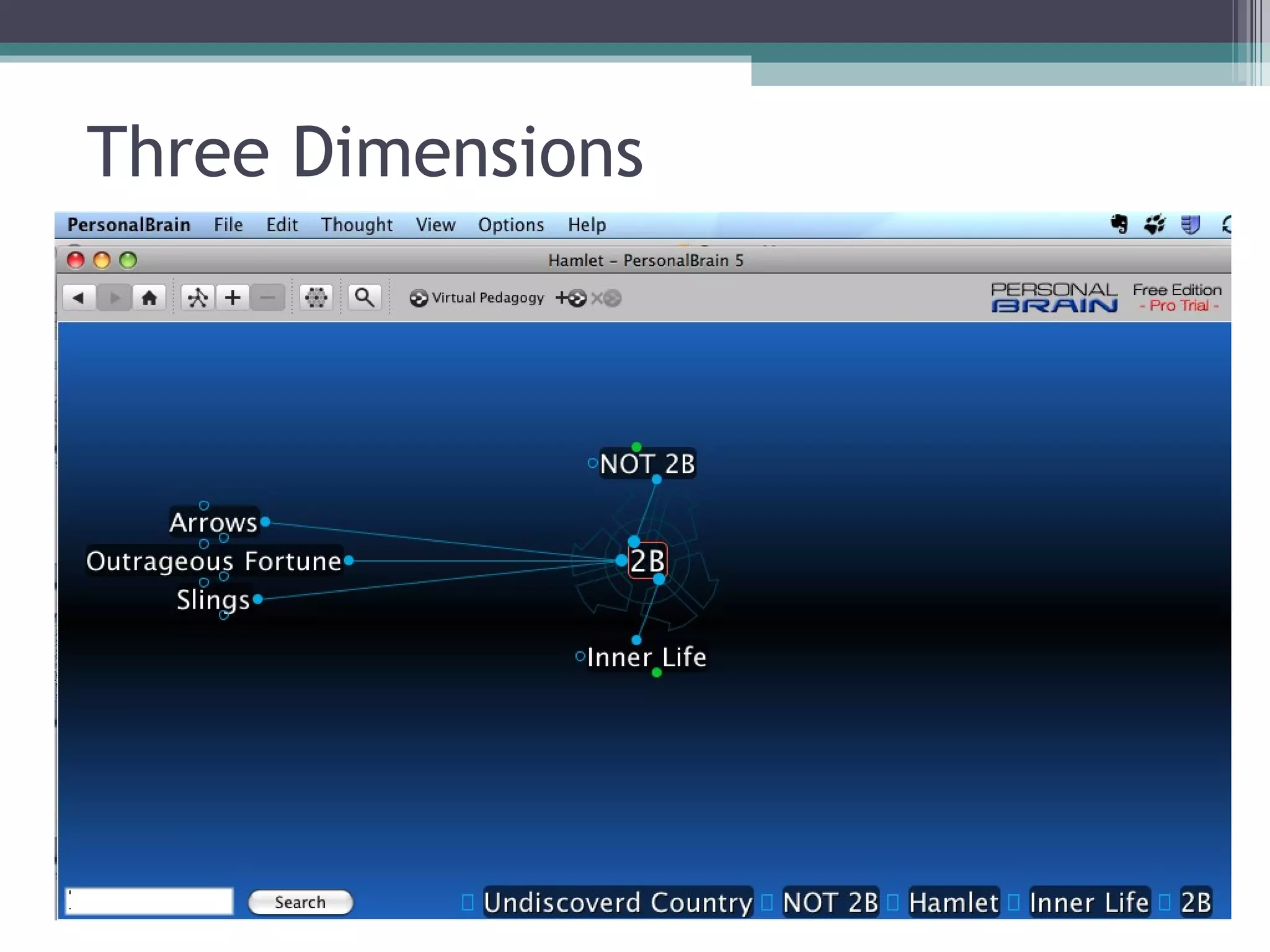The width and height of the screenshot is (1270, 952).
Task: Click the Free Edition Pro Trial label
Action: click(1177, 298)
